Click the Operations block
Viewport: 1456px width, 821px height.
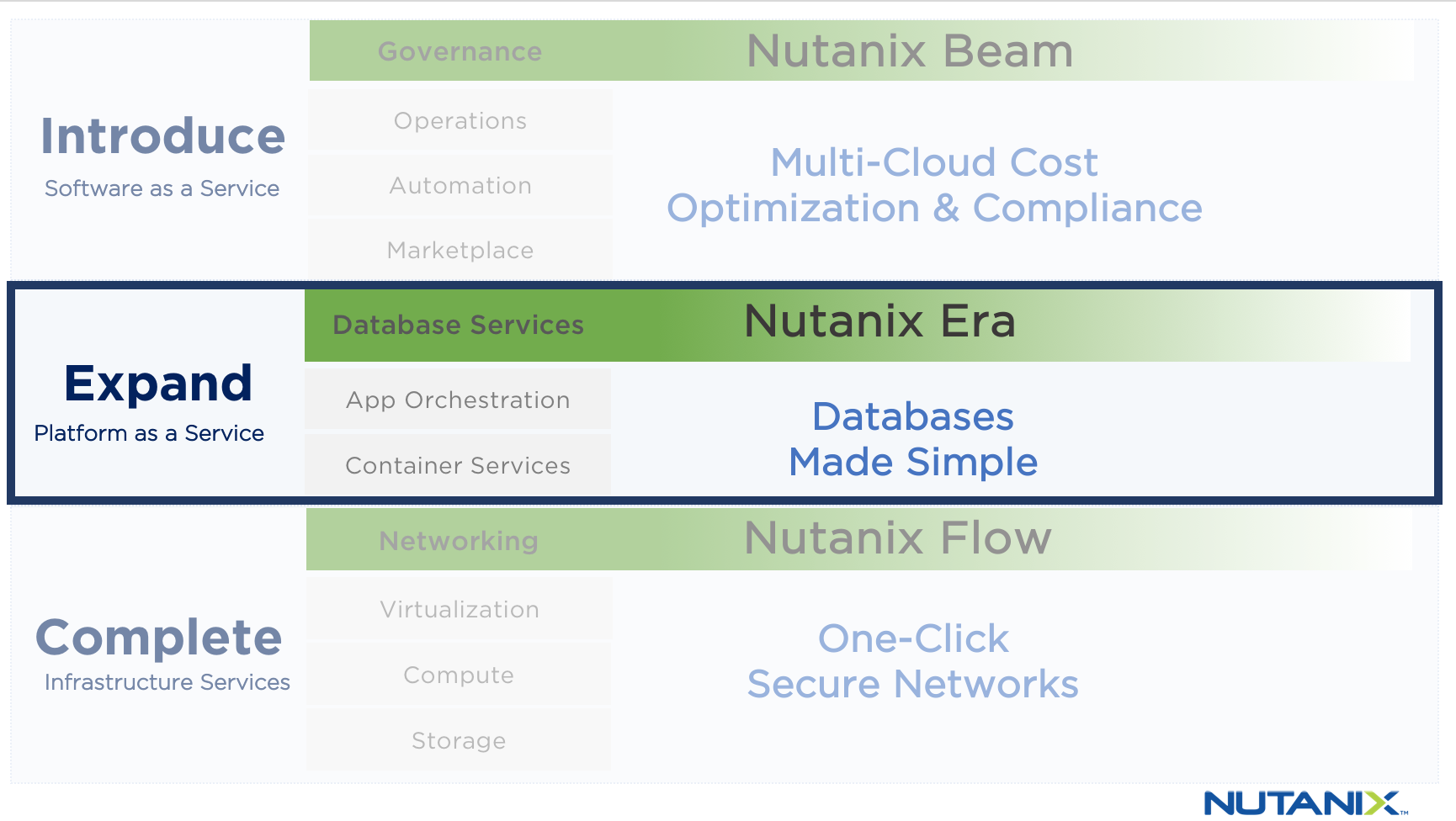click(x=460, y=121)
